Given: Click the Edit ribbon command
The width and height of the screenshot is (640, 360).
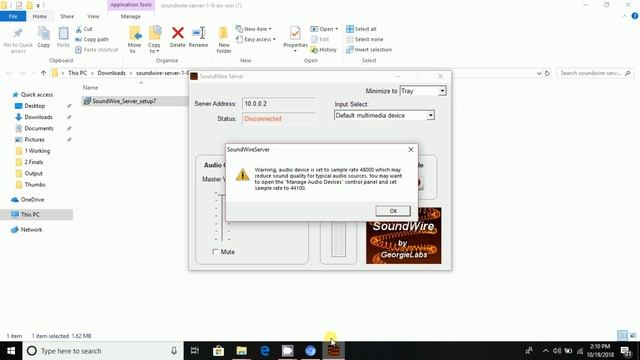Looking at the screenshot, I should coord(320,39).
